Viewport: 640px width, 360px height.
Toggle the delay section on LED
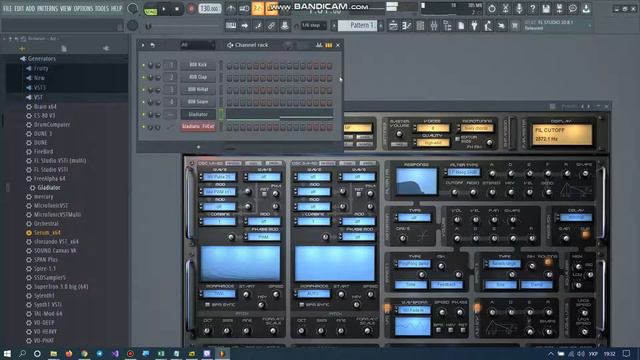coord(586,234)
